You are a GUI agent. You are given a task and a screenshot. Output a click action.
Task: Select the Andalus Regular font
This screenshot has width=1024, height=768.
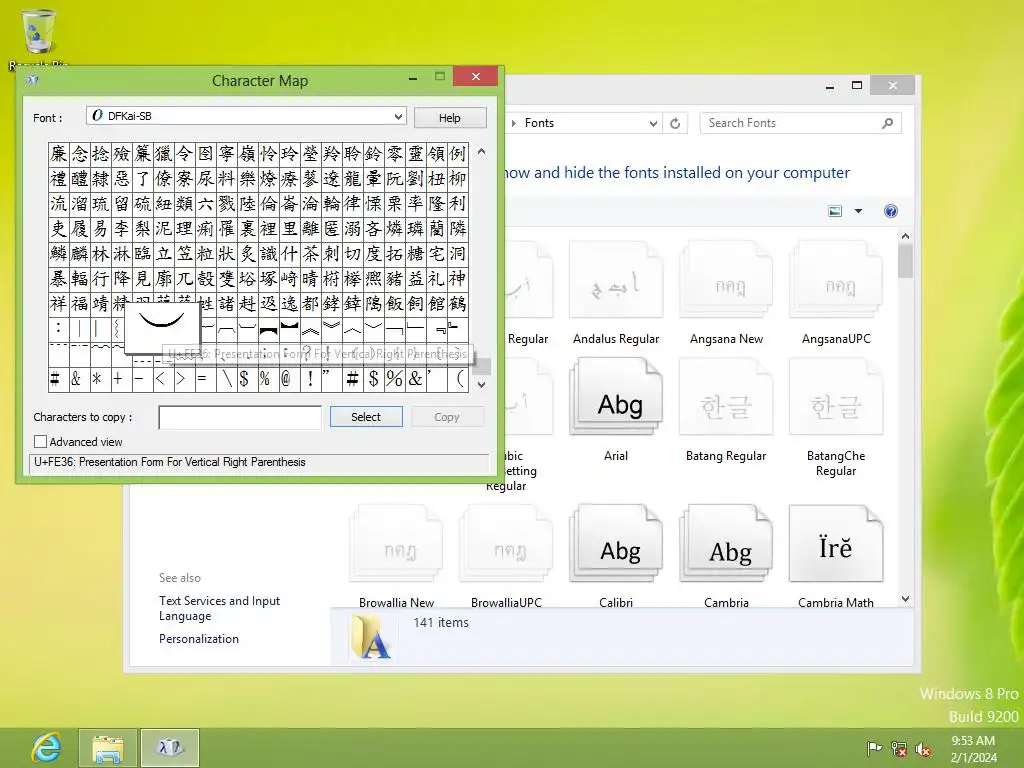tap(616, 294)
